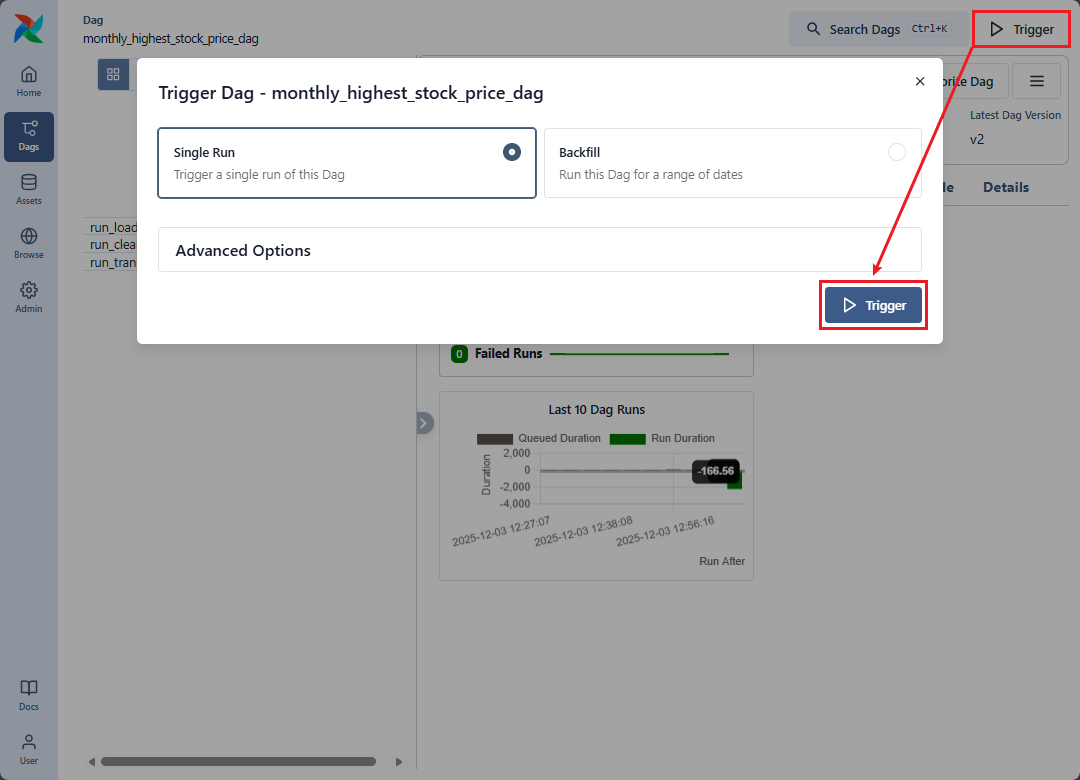
Task: Click the green run duration bar
Action: click(735, 481)
